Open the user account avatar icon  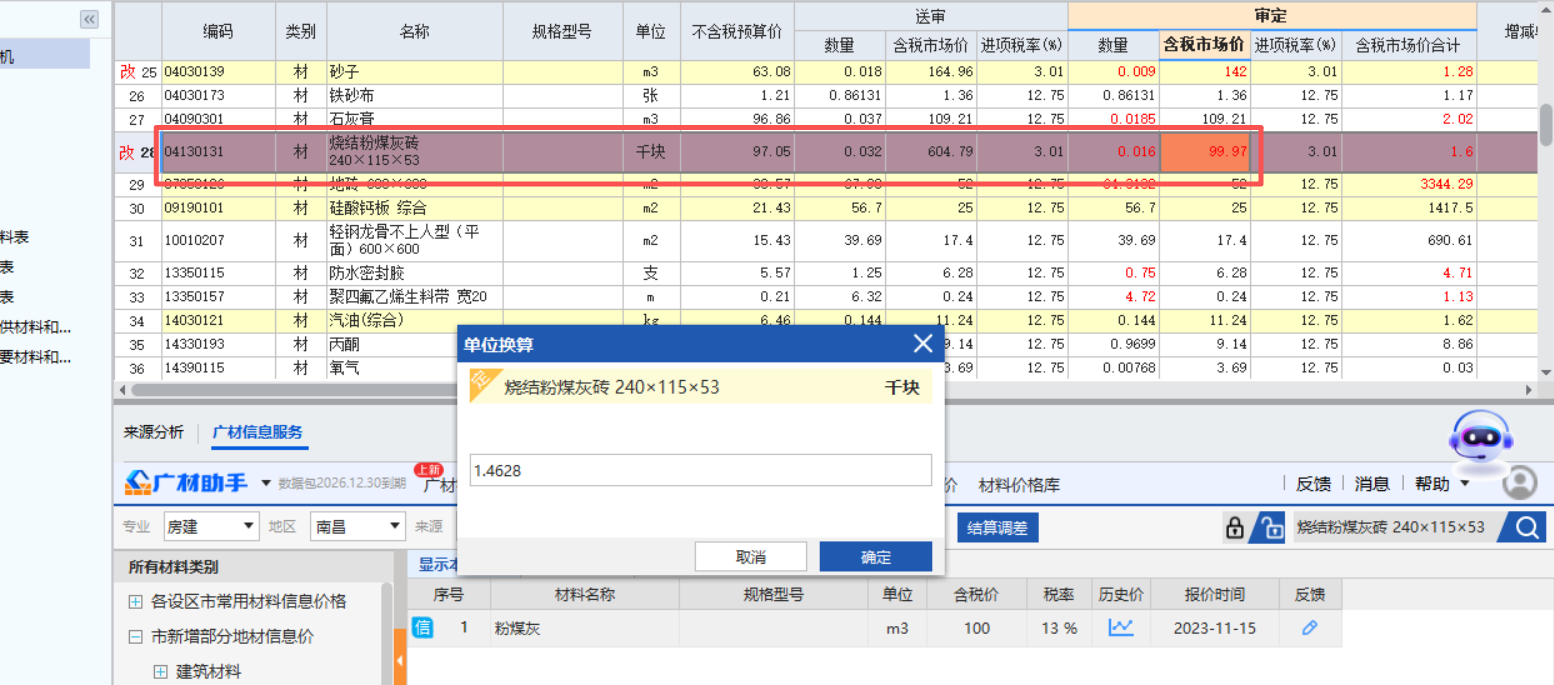(1521, 482)
